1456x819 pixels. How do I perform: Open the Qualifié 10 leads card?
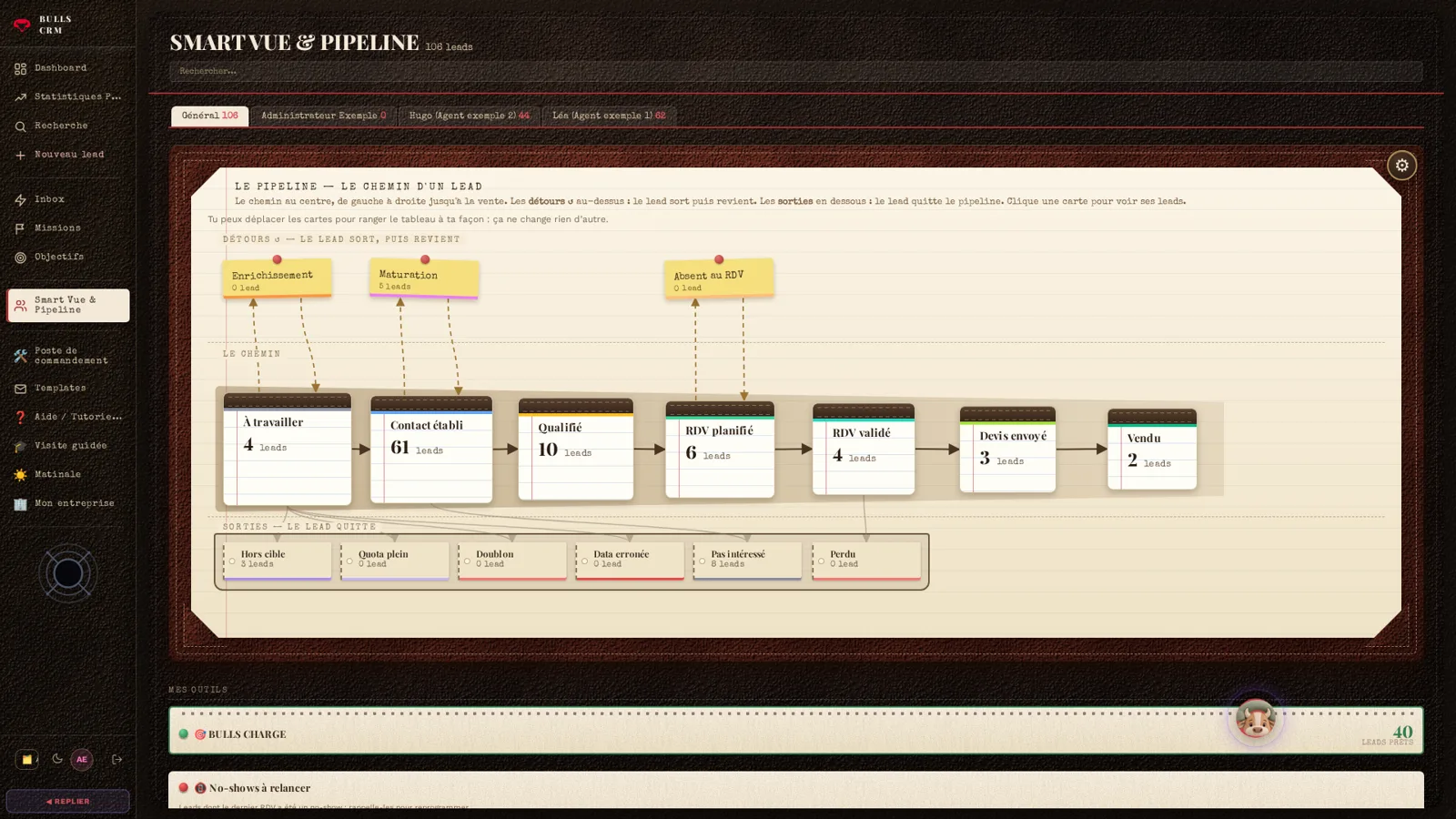pyautogui.click(x=576, y=450)
